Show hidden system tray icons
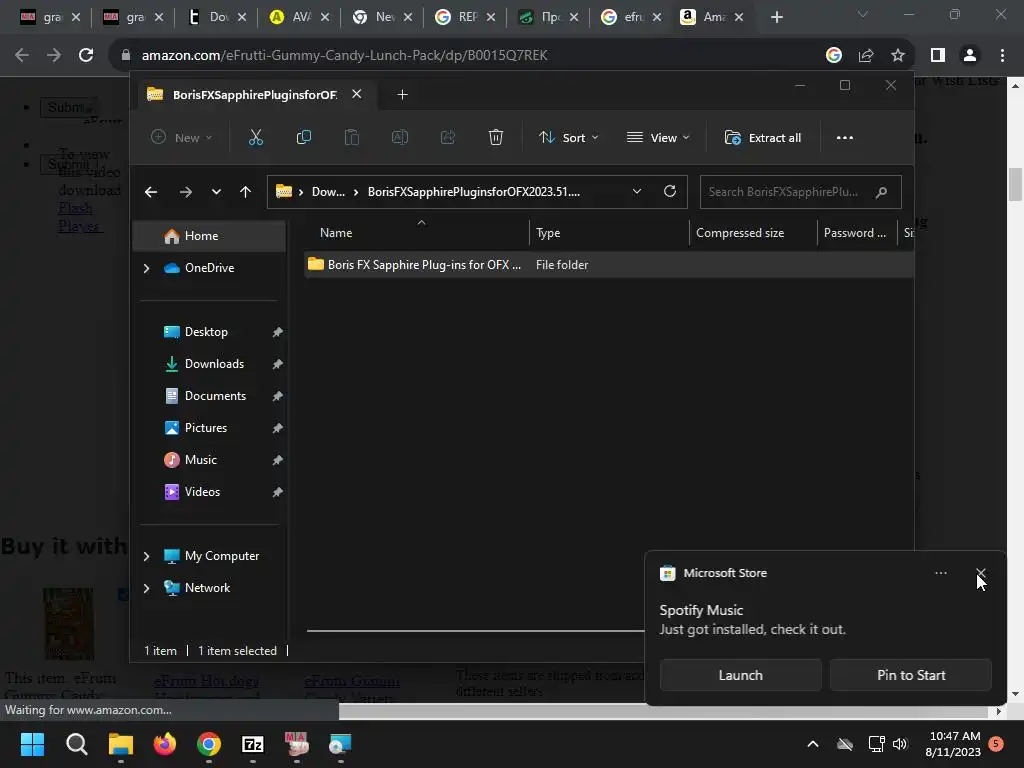 click(812, 744)
